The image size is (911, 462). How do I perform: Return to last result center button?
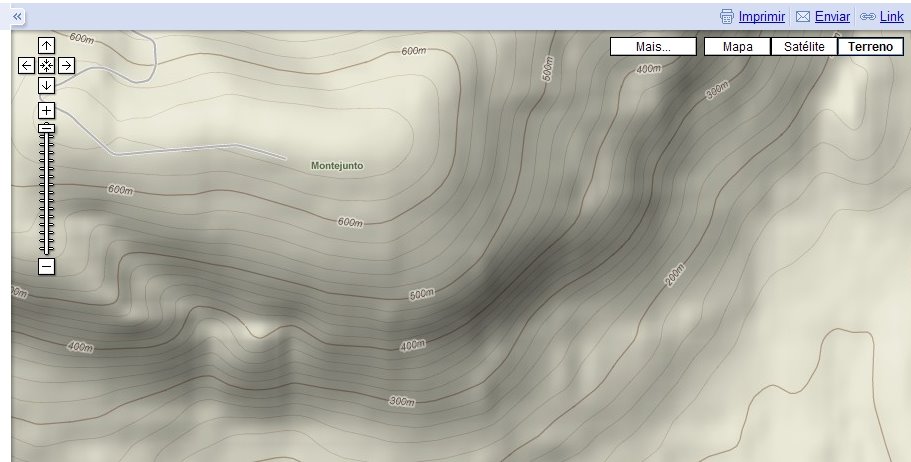(46, 66)
